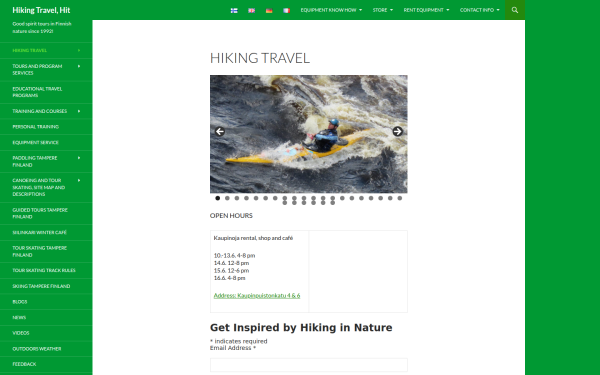Focus the Email Address input field

click(x=308, y=365)
